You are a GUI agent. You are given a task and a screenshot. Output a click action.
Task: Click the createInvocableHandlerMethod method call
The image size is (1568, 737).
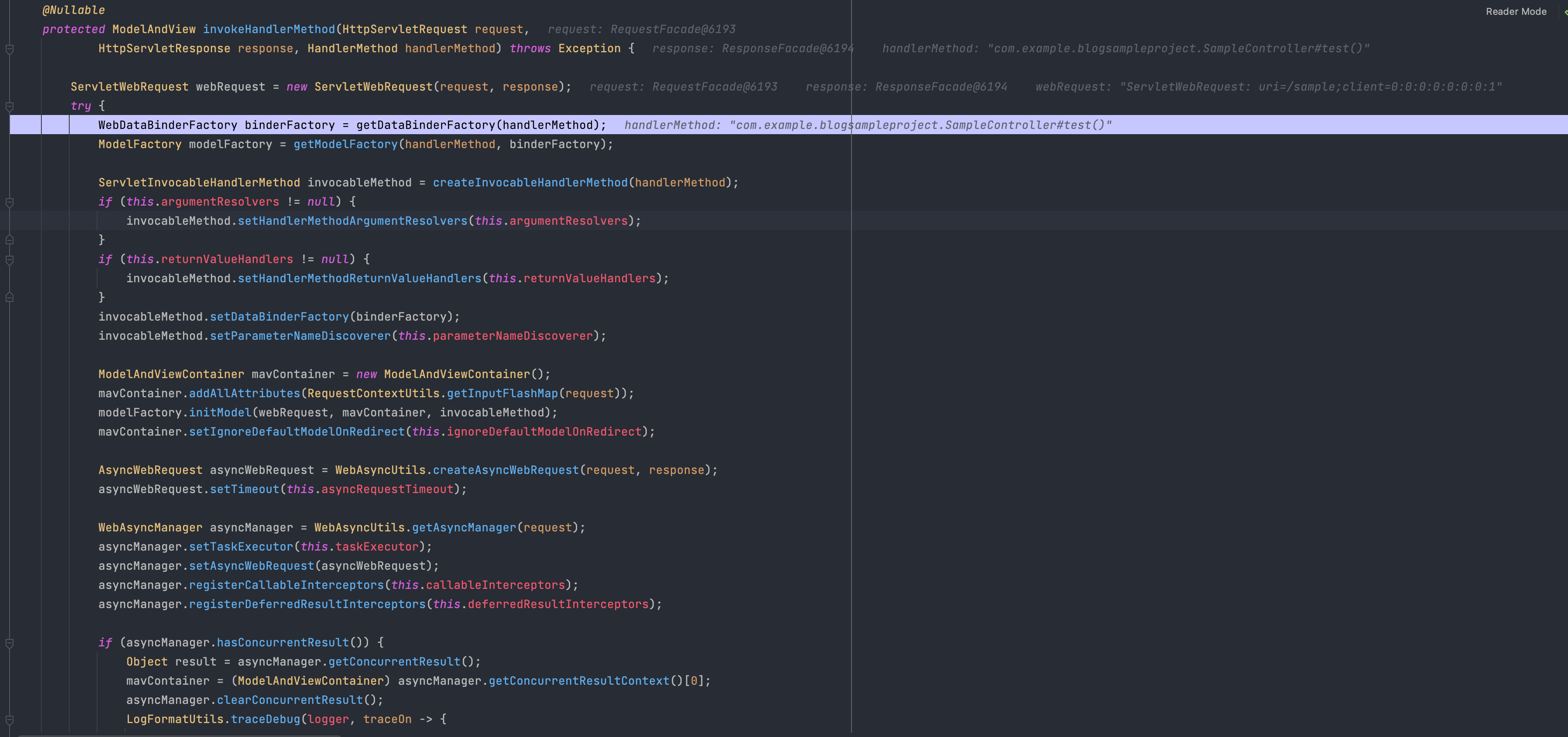(530, 183)
